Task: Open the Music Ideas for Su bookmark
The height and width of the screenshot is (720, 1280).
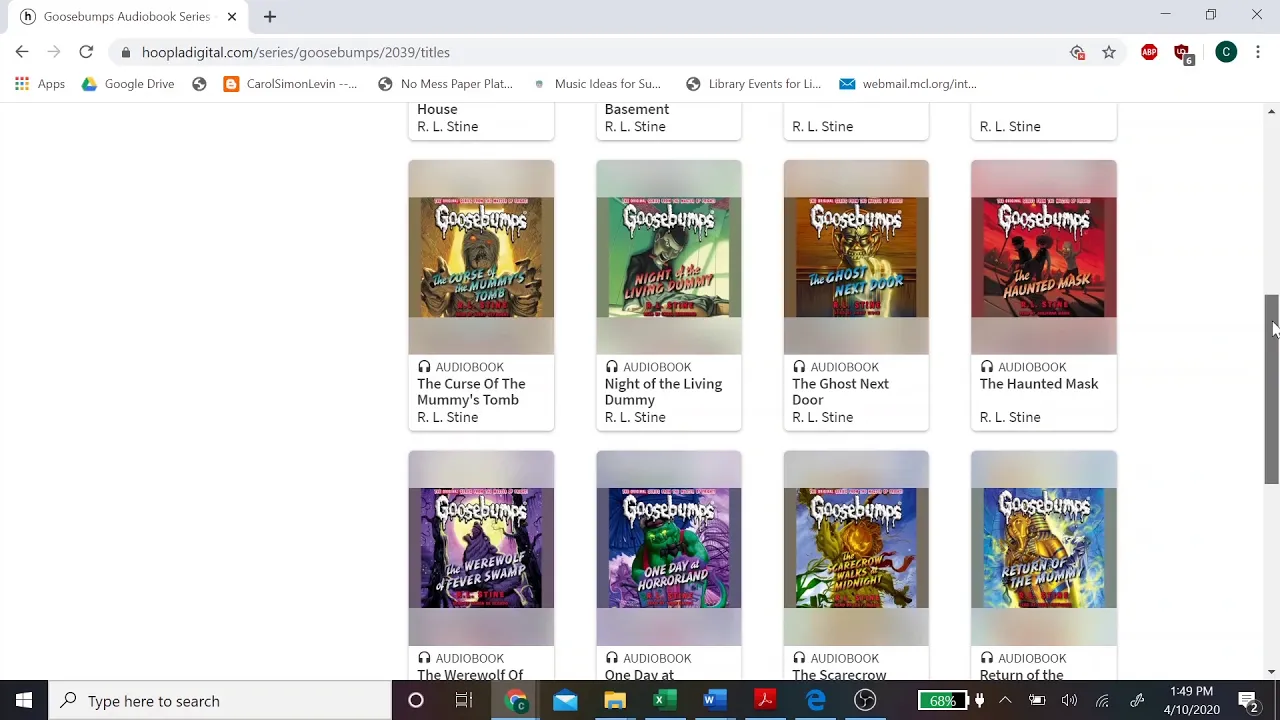Action: pyautogui.click(x=598, y=84)
